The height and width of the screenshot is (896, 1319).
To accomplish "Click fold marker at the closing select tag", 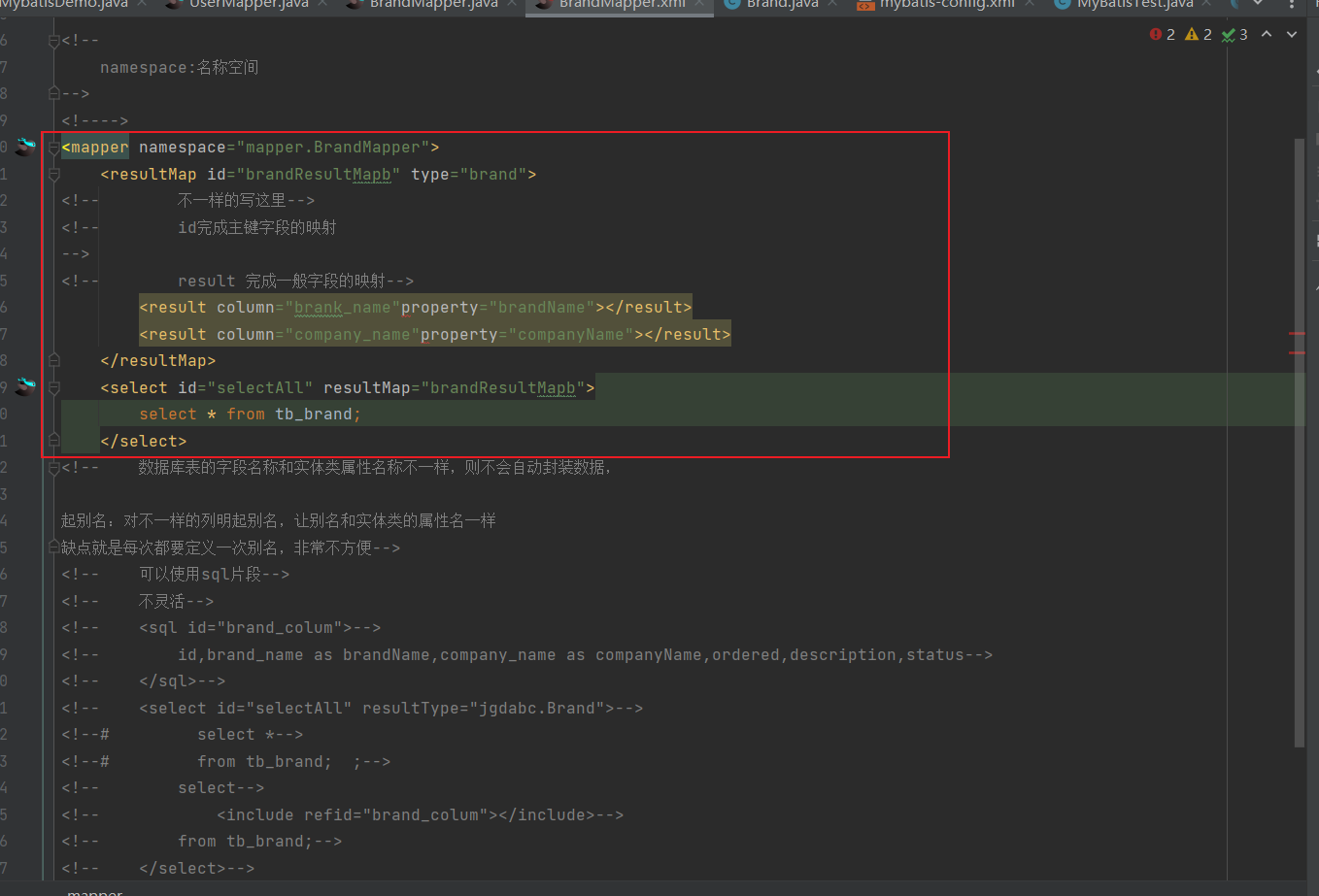I will pyautogui.click(x=54, y=441).
